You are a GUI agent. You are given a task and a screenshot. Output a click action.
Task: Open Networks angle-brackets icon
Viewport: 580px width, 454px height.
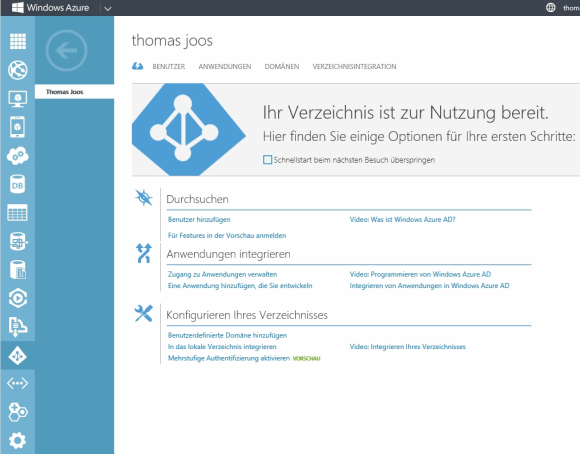pyautogui.click(x=18, y=383)
